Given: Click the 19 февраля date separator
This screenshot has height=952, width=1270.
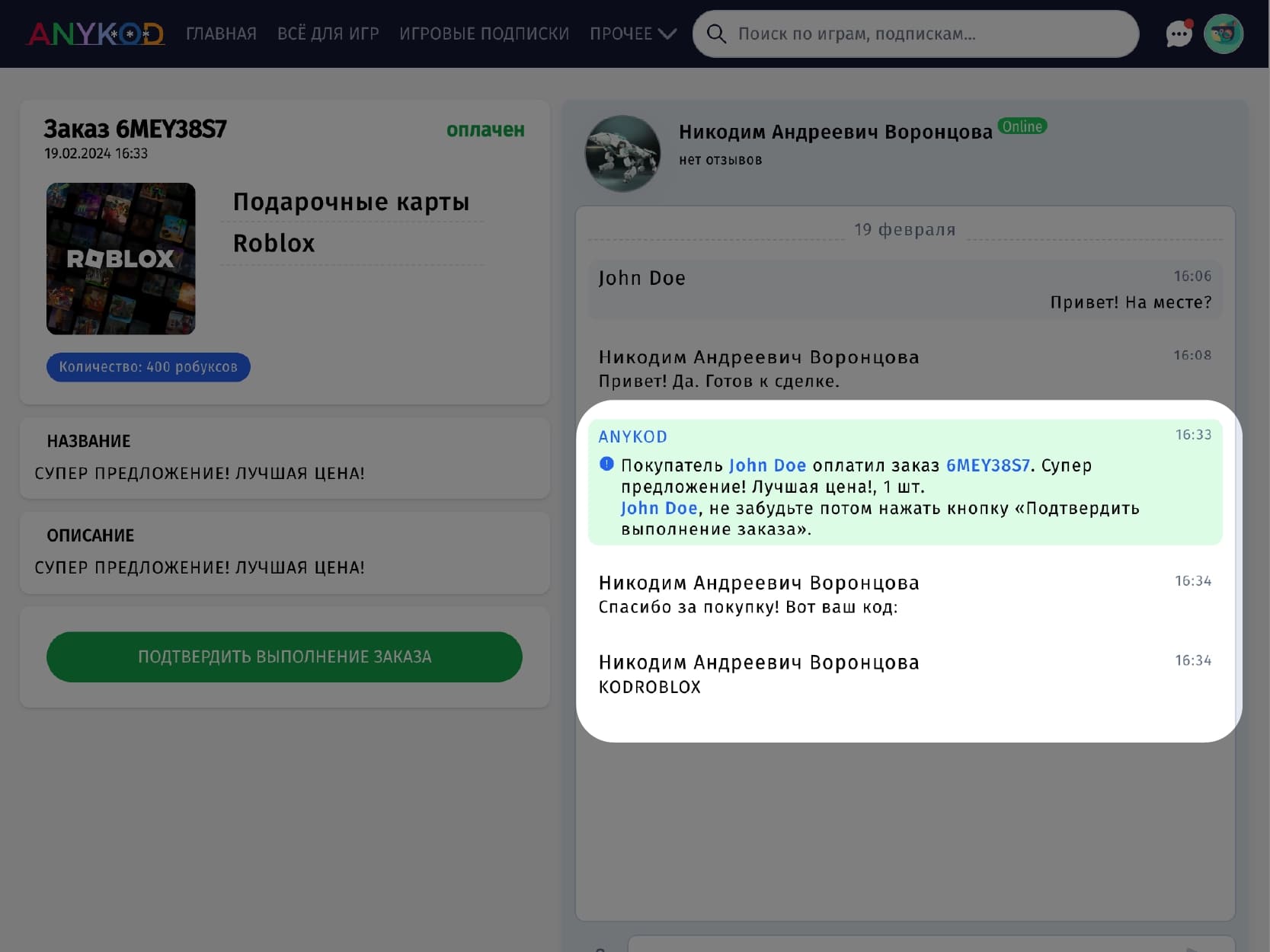Looking at the screenshot, I should (904, 229).
